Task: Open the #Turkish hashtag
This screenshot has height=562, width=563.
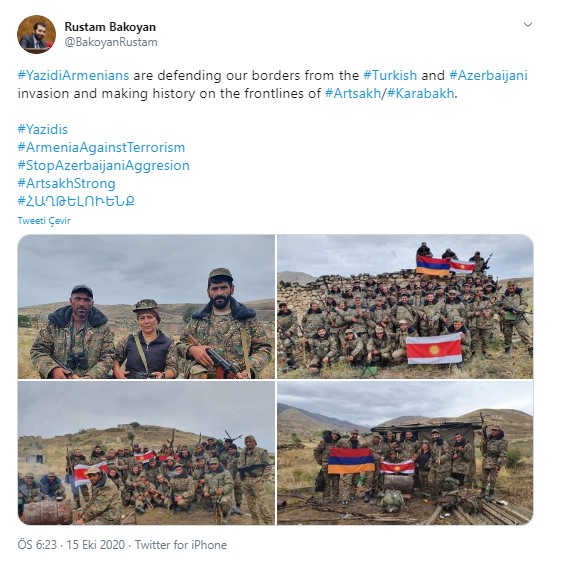Action: (390, 76)
